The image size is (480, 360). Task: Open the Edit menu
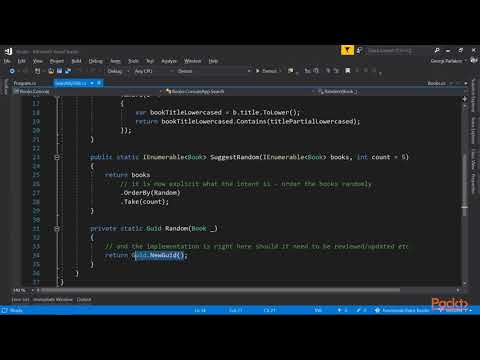pyautogui.click(x=21, y=61)
